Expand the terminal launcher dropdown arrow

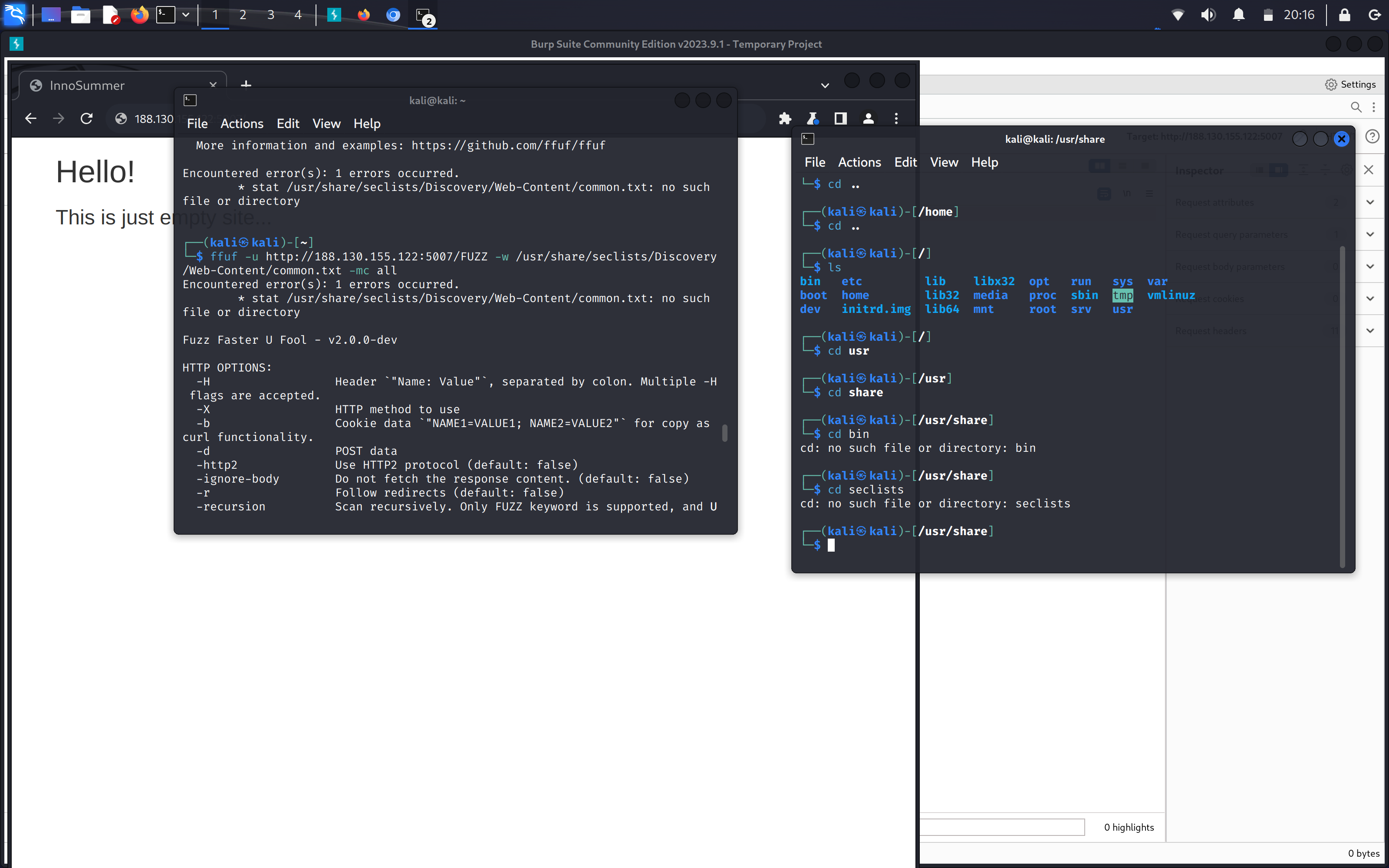[186, 15]
